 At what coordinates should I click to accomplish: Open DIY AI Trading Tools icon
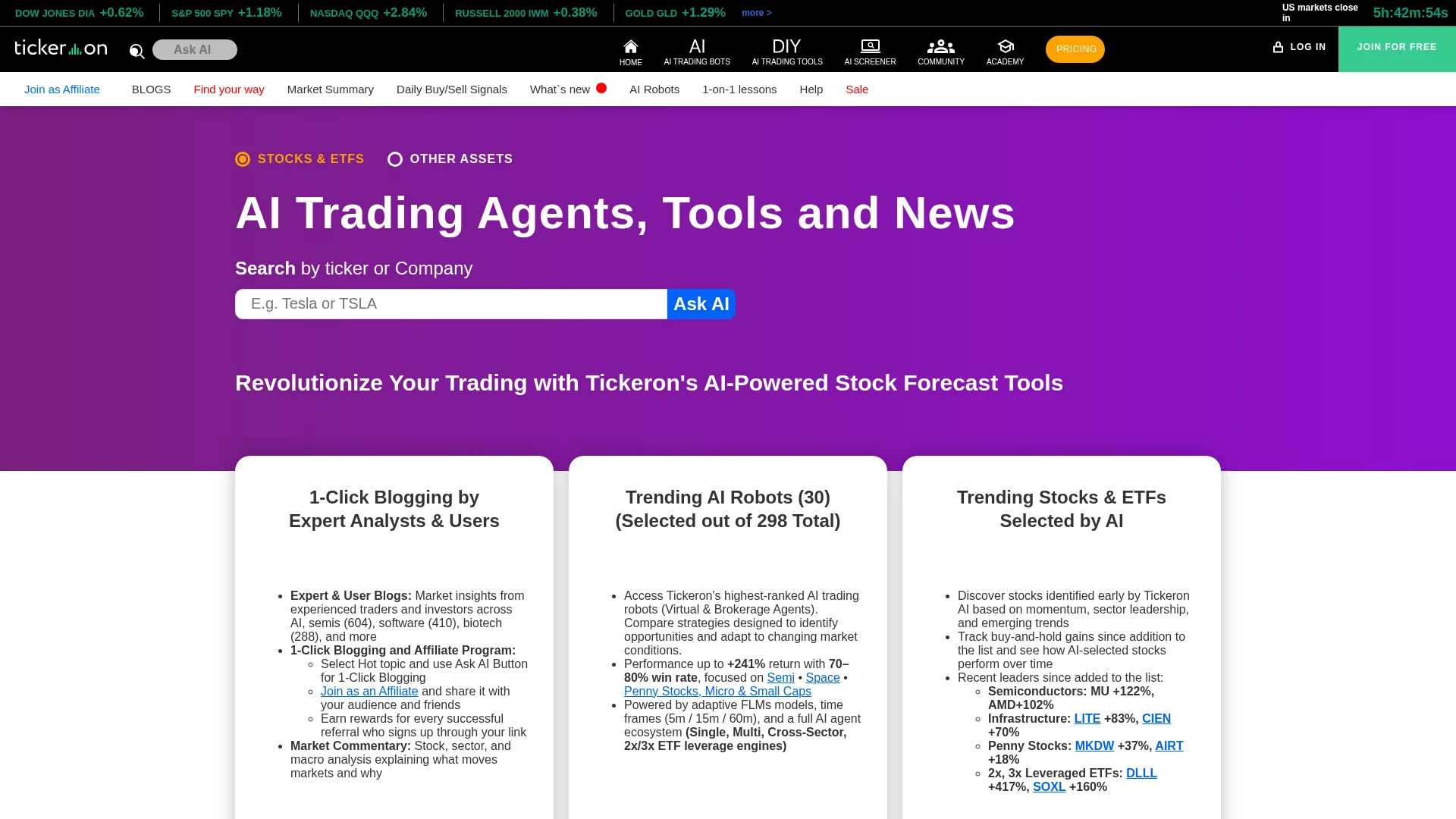pos(786,46)
